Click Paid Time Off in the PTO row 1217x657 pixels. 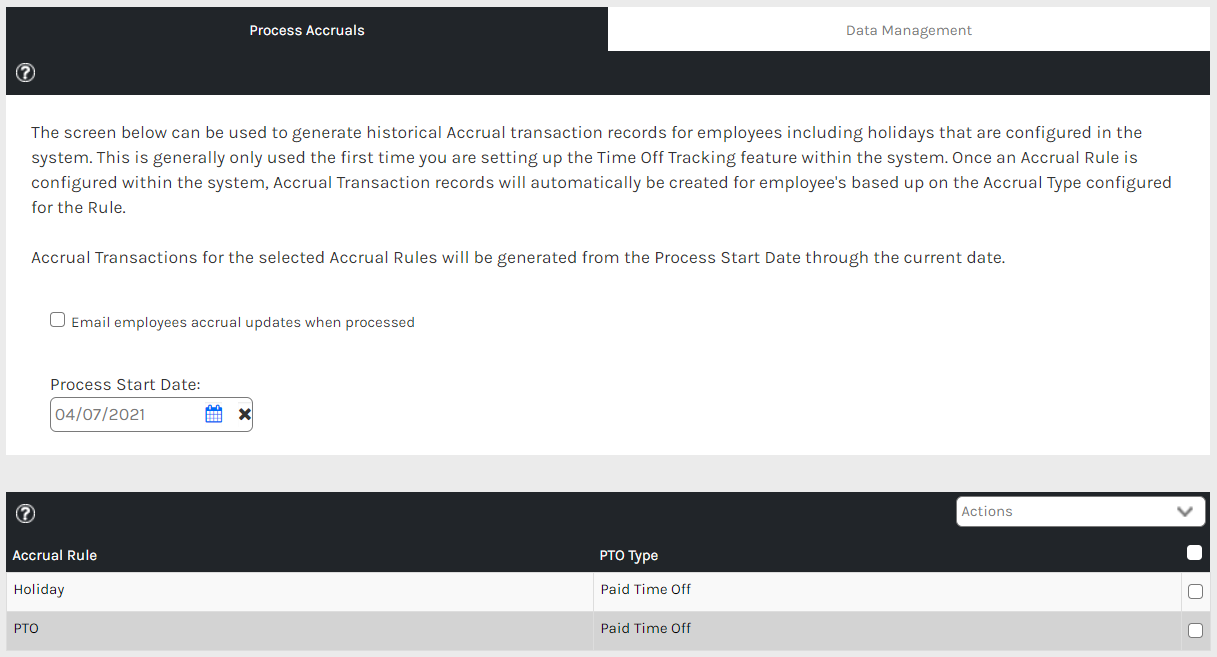click(646, 629)
